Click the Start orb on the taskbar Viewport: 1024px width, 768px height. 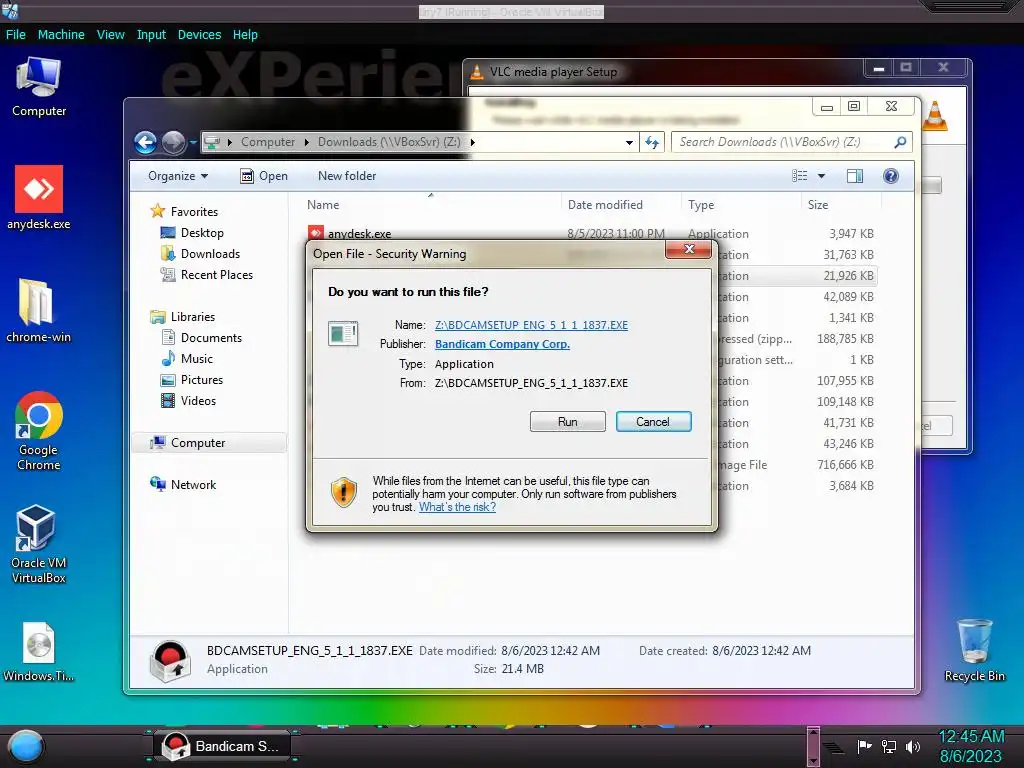[26, 746]
